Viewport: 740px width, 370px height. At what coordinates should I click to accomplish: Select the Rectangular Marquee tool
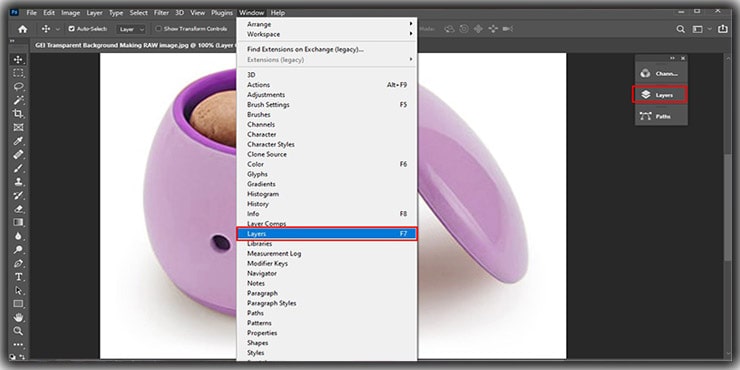(18, 73)
